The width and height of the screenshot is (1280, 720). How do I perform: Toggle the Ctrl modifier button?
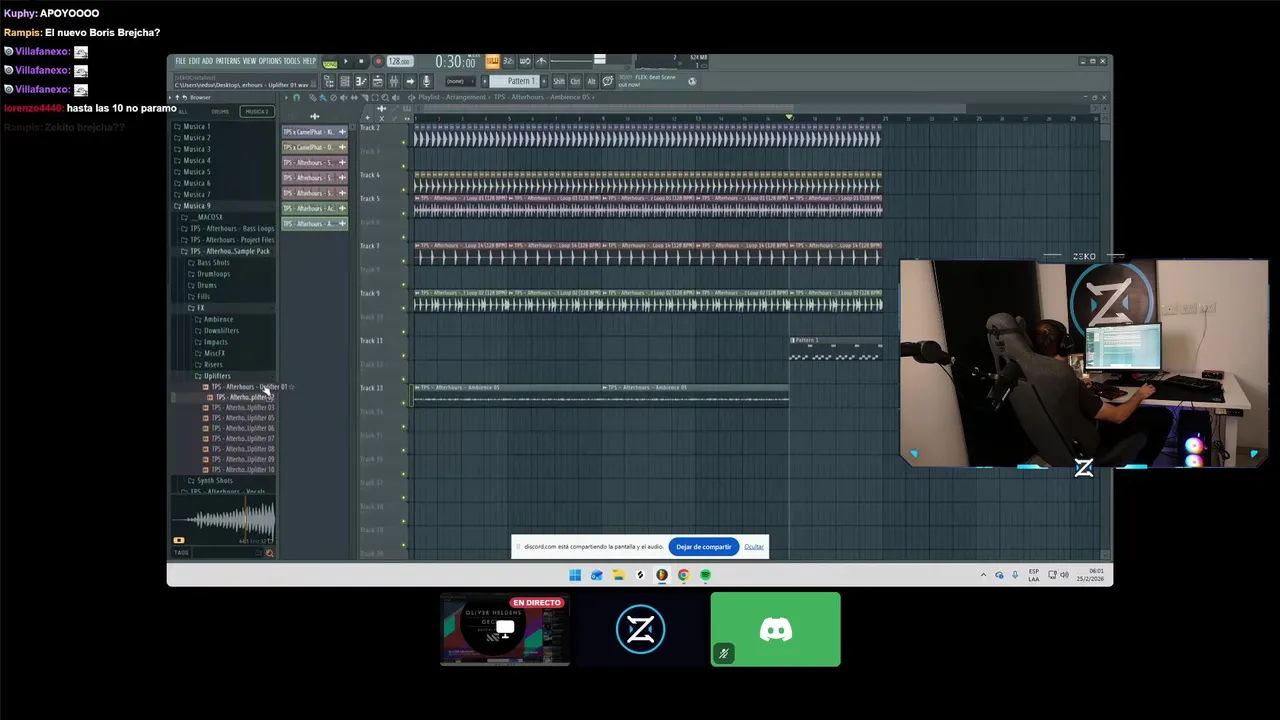[x=576, y=81]
